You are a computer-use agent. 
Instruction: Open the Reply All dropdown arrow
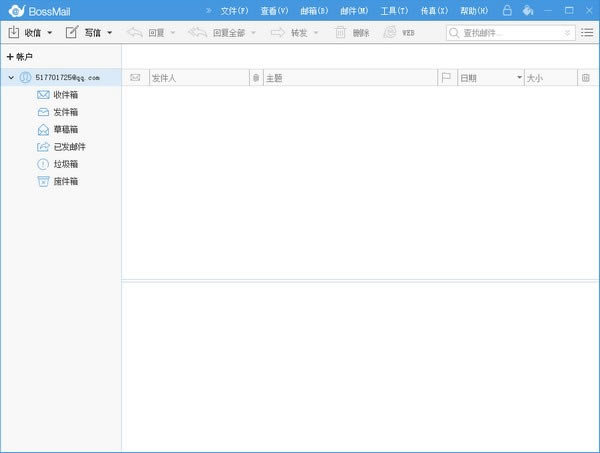pos(253,33)
